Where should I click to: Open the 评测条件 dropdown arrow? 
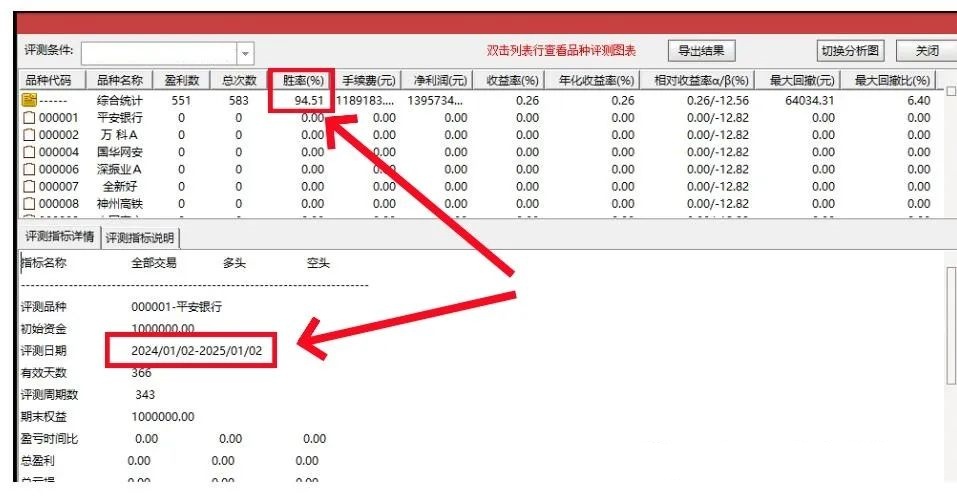(x=246, y=52)
